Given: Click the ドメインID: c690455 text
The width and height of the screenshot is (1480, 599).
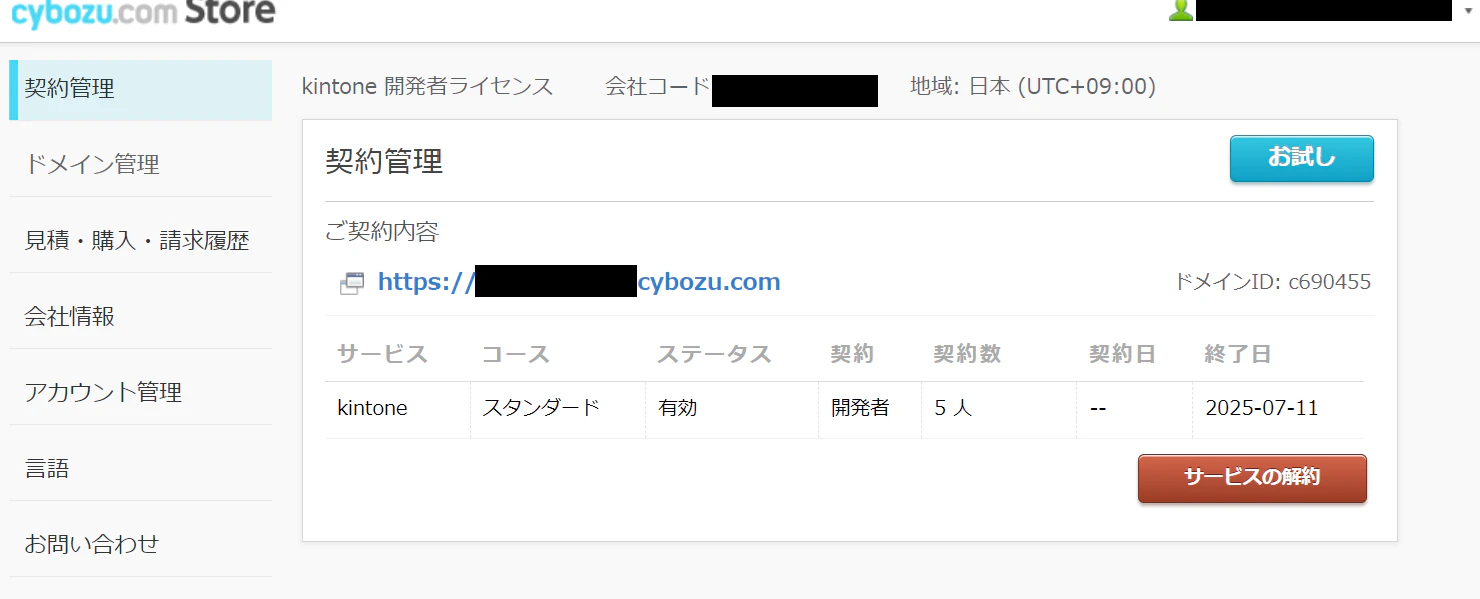Looking at the screenshot, I should 1272,282.
